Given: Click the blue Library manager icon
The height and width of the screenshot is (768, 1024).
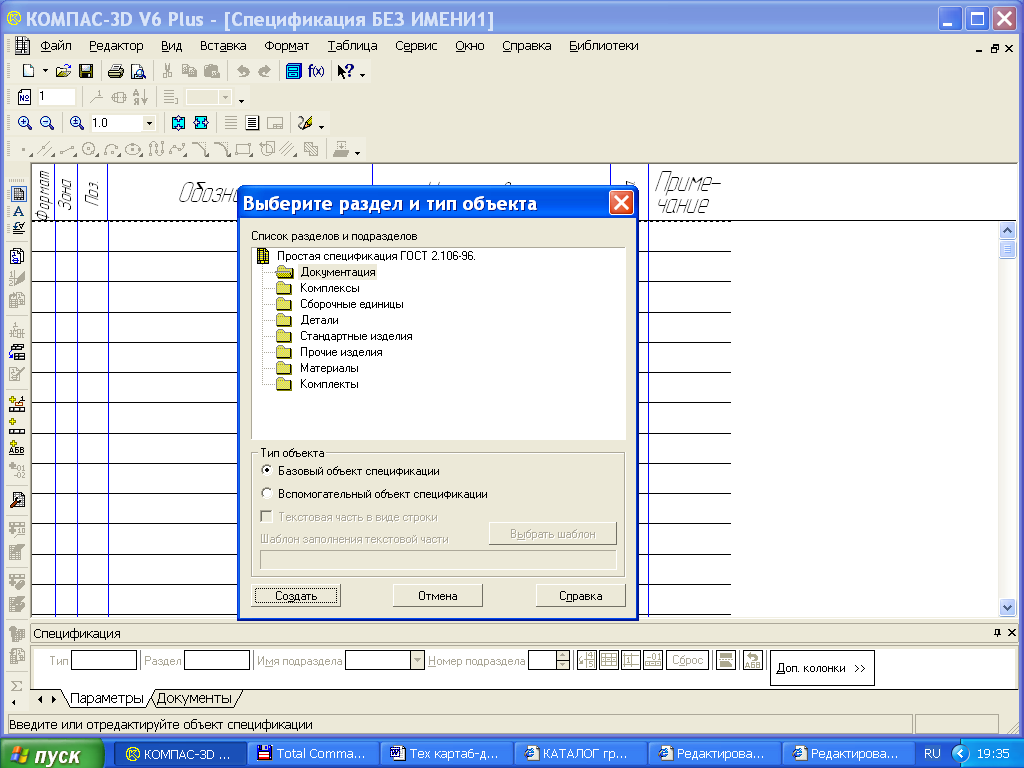Looking at the screenshot, I should (x=294, y=71).
